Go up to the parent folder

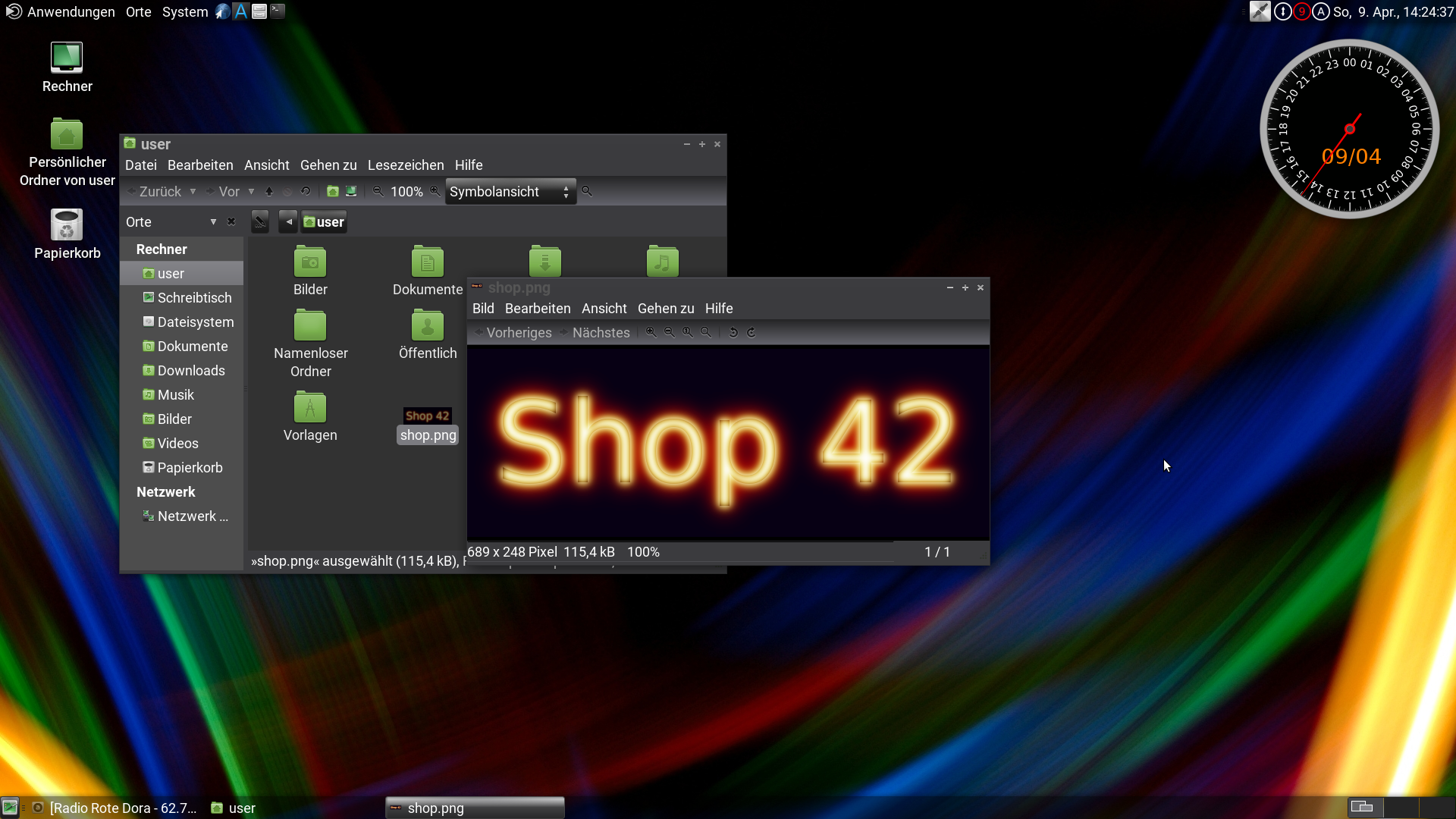pyautogui.click(x=269, y=192)
